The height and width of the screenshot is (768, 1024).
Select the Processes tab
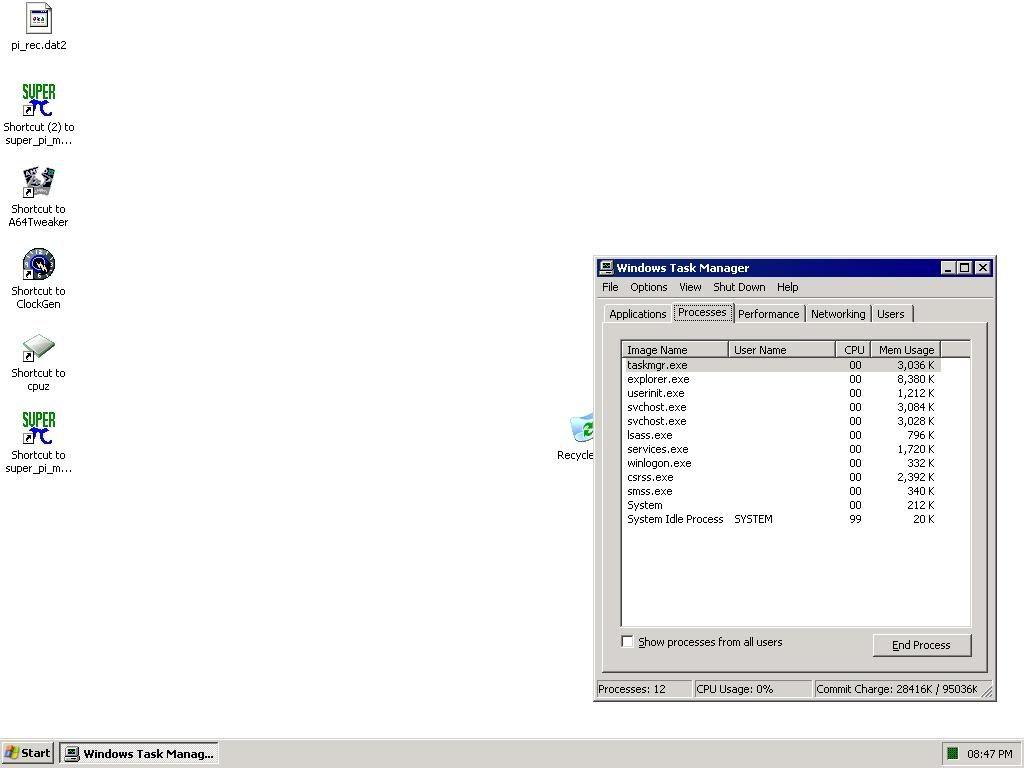click(703, 312)
